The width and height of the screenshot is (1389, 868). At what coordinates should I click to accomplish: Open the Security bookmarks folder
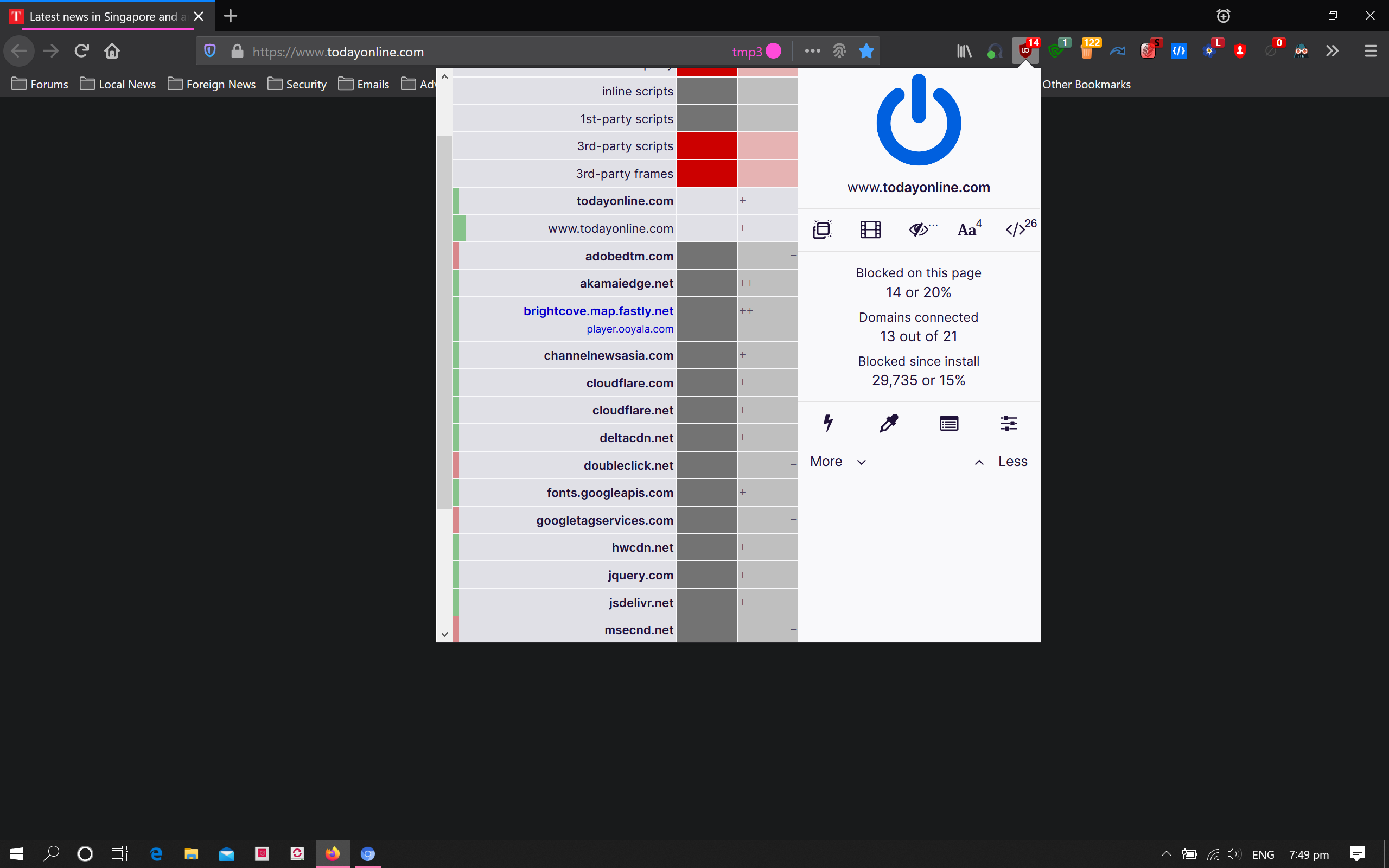pyautogui.click(x=297, y=85)
